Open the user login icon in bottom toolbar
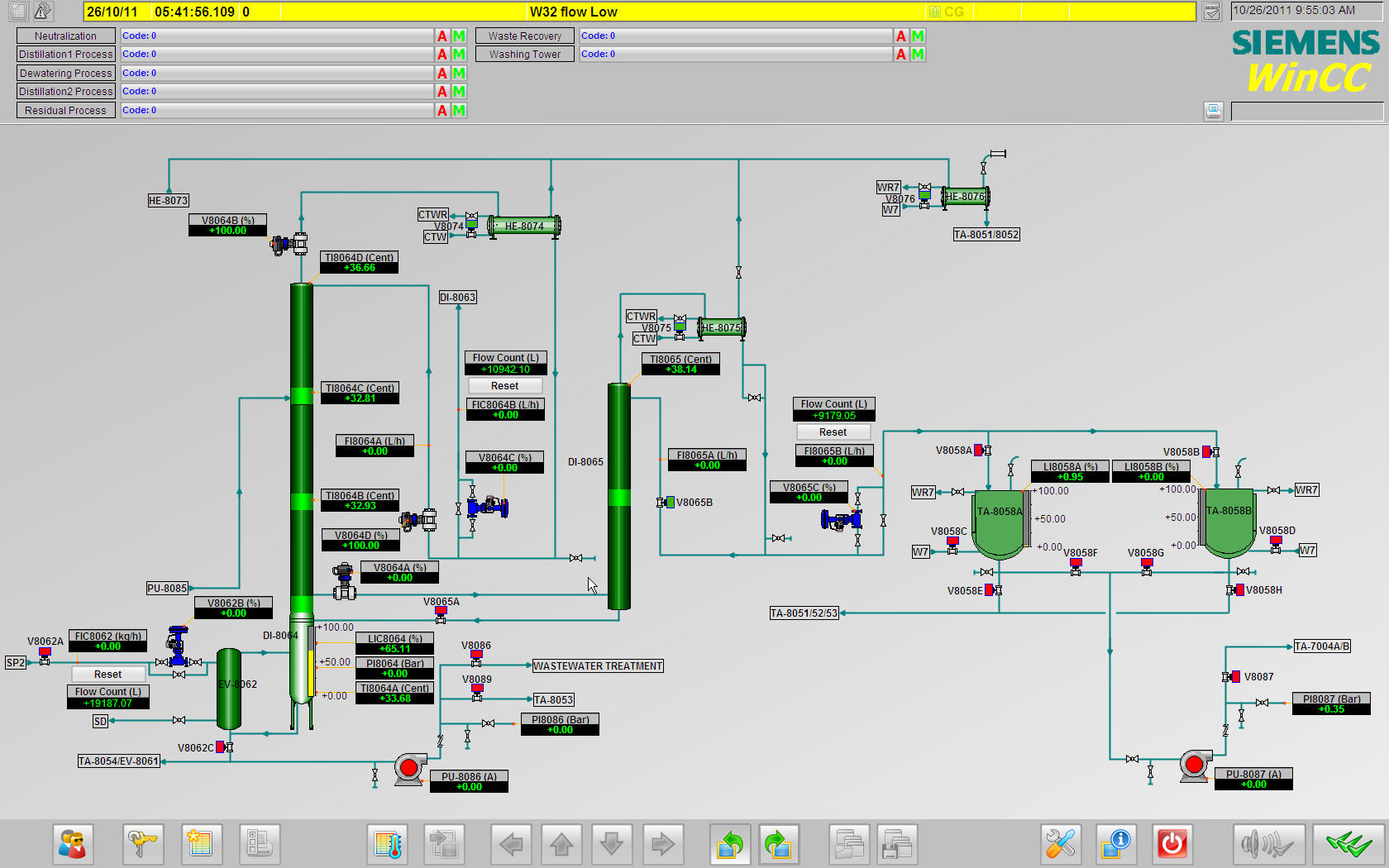The height and width of the screenshot is (868, 1389). click(73, 844)
